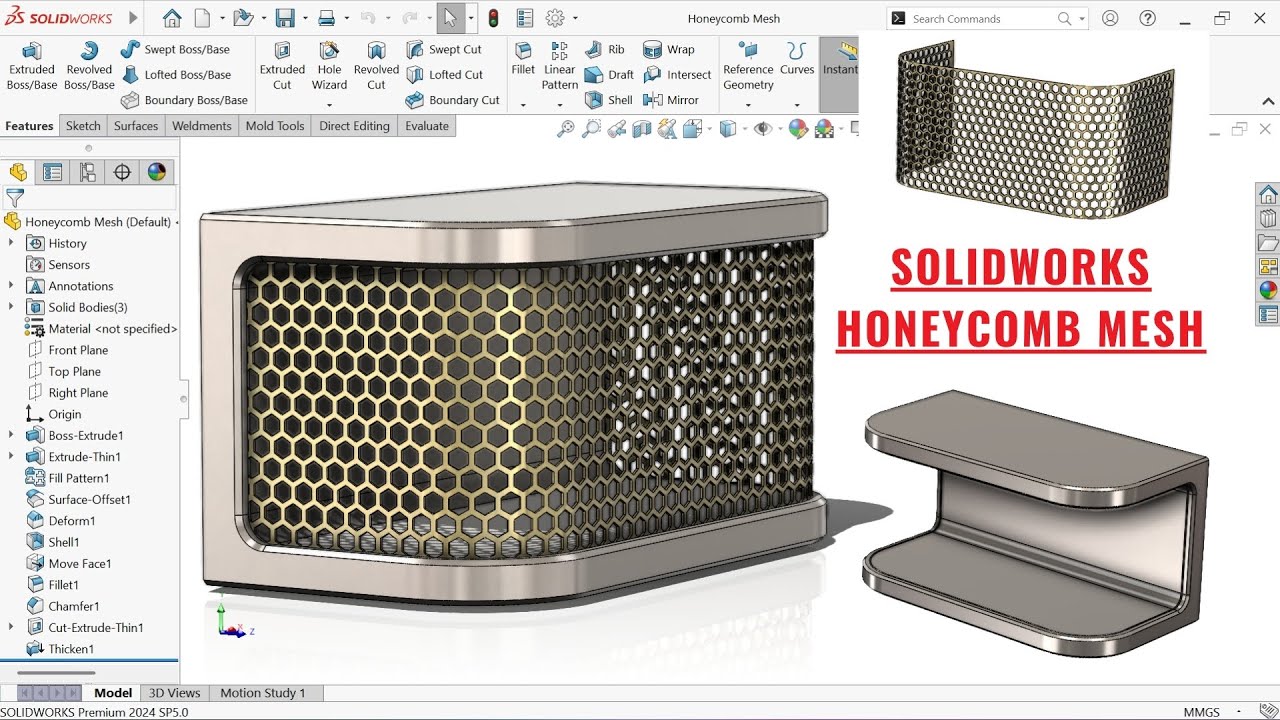Click the feature tree filter field
Image resolution: width=1280 pixels, height=720 pixels.
point(89,198)
